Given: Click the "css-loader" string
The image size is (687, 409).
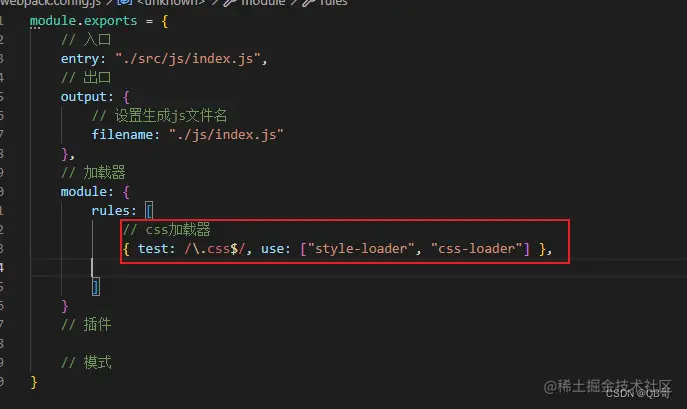Looking at the screenshot, I should (477, 249).
